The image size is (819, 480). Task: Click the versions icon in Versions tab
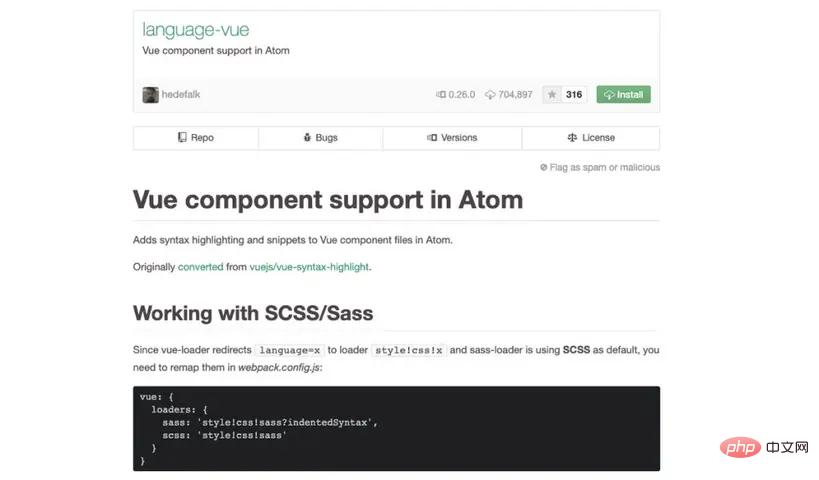coord(432,137)
